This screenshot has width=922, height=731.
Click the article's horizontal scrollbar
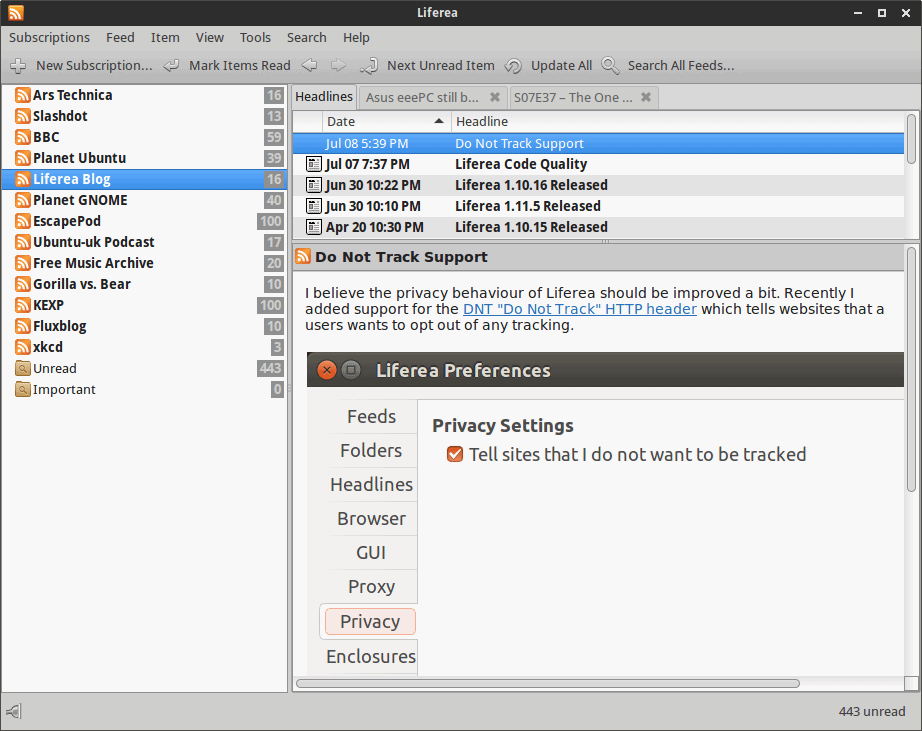(547, 683)
